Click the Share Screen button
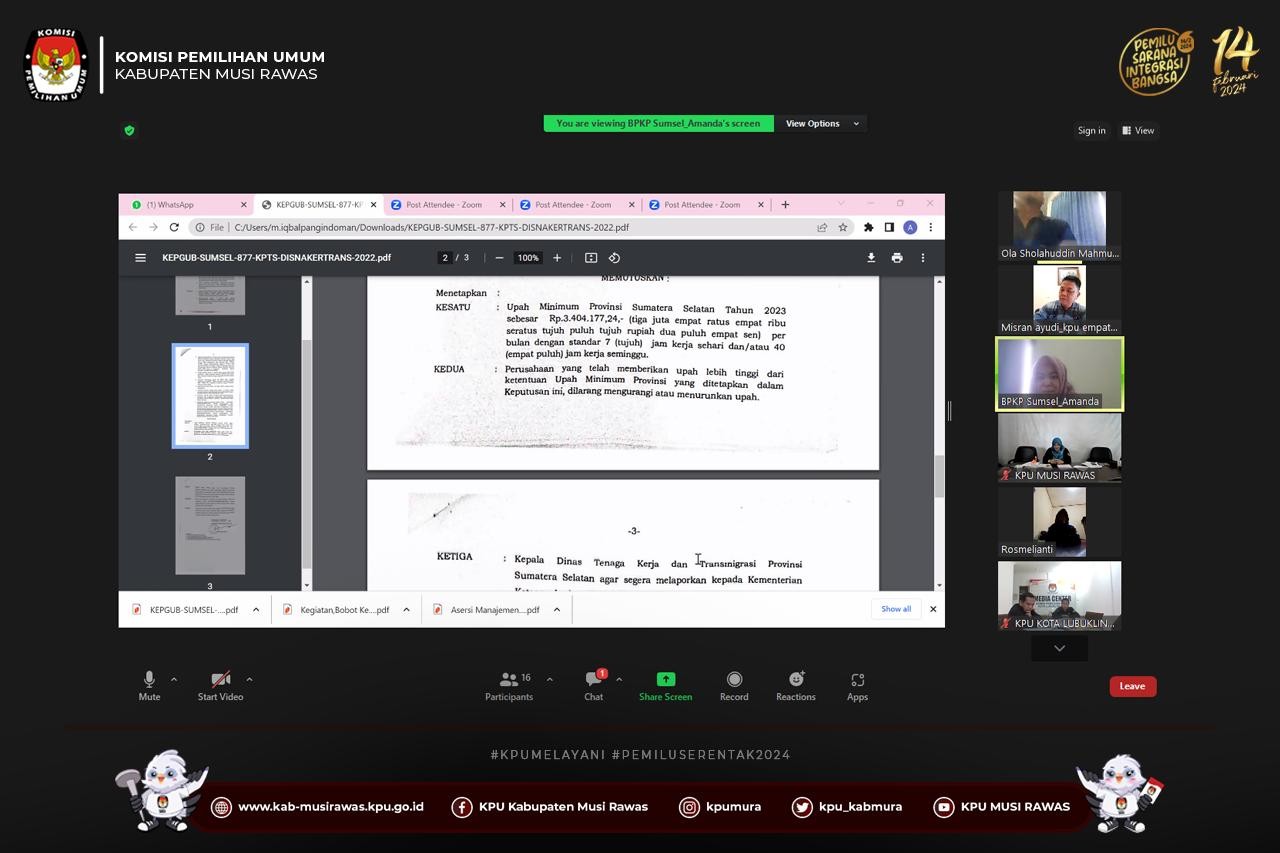1280x853 pixels. (x=665, y=685)
